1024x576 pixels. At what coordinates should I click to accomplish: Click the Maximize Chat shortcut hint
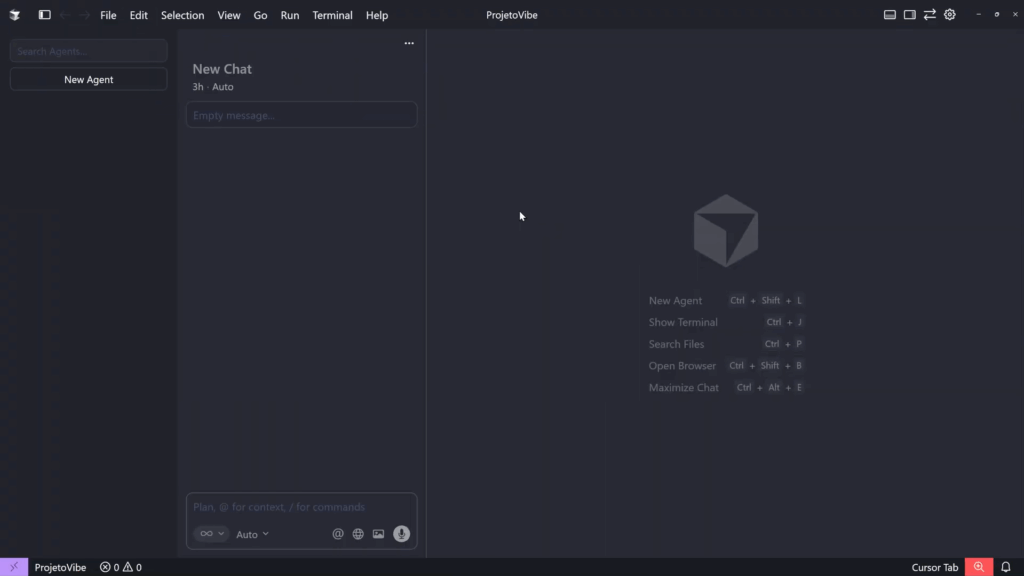point(726,387)
